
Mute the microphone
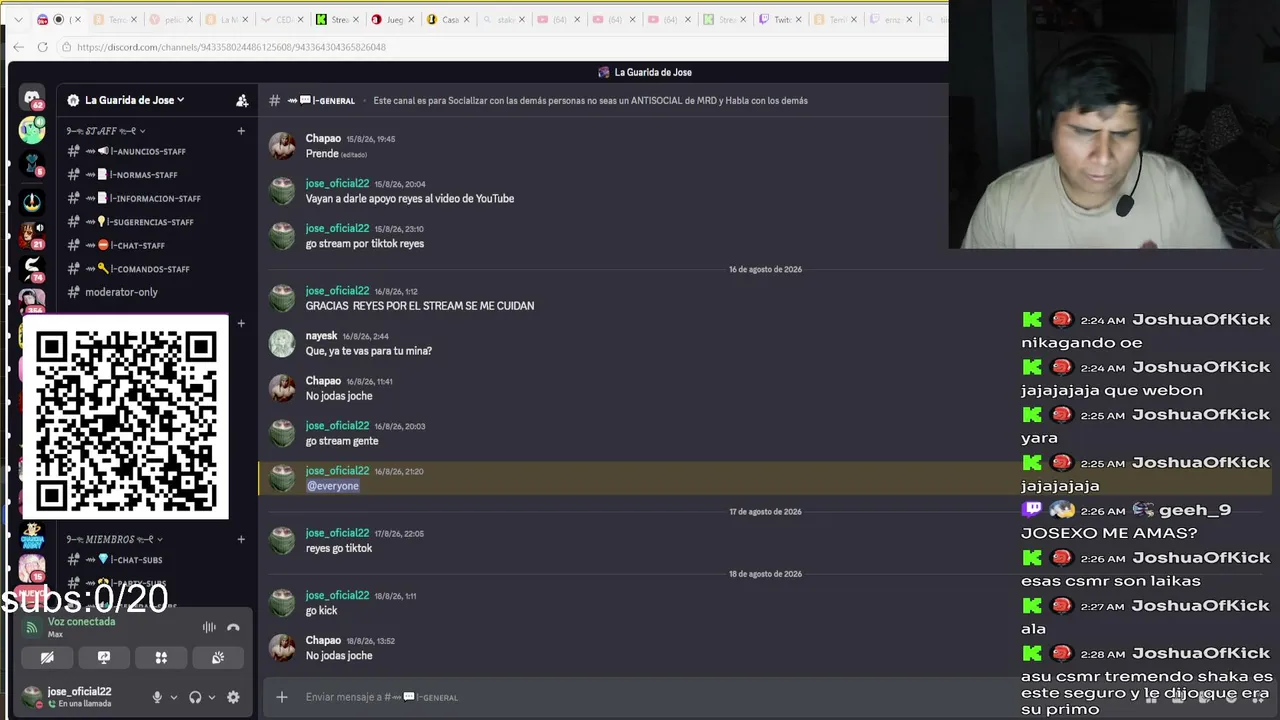point(157,697)
